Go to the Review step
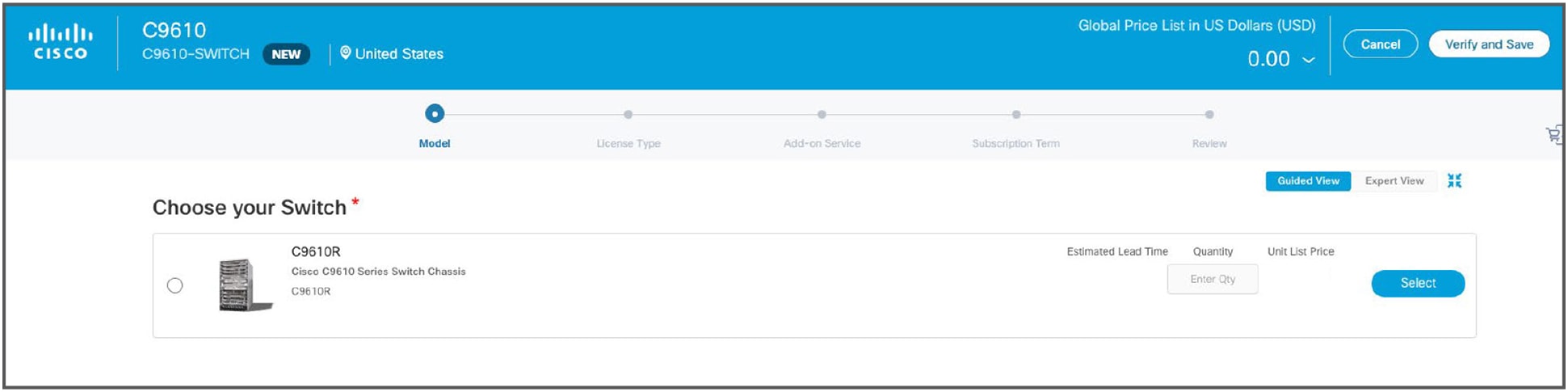Screen dimensions: 1568x392 click(1209, 115)
